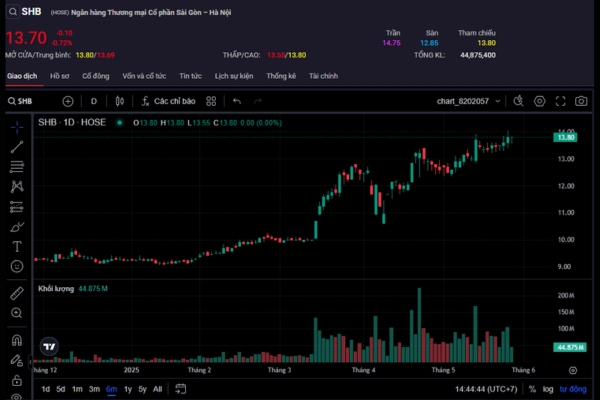The height and width of the screenshot is (400, 600).
Task: Click the TỔNG KL value 44,875,400
Action: 478,55
